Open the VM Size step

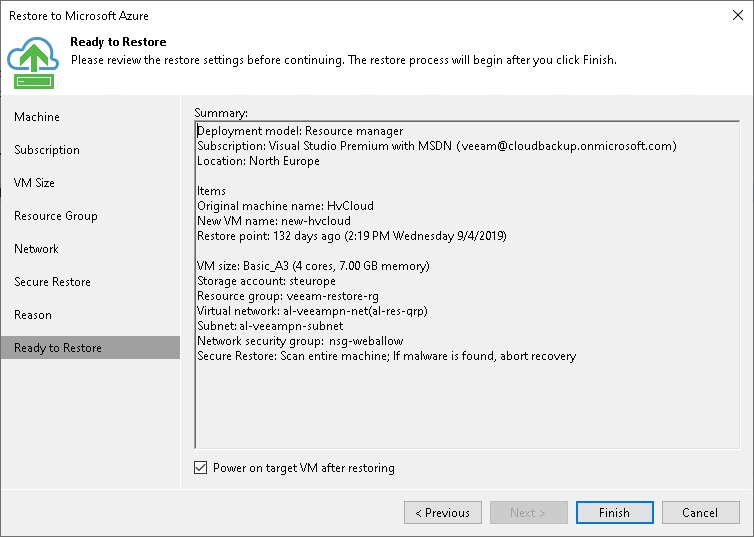tap(34, 183)
